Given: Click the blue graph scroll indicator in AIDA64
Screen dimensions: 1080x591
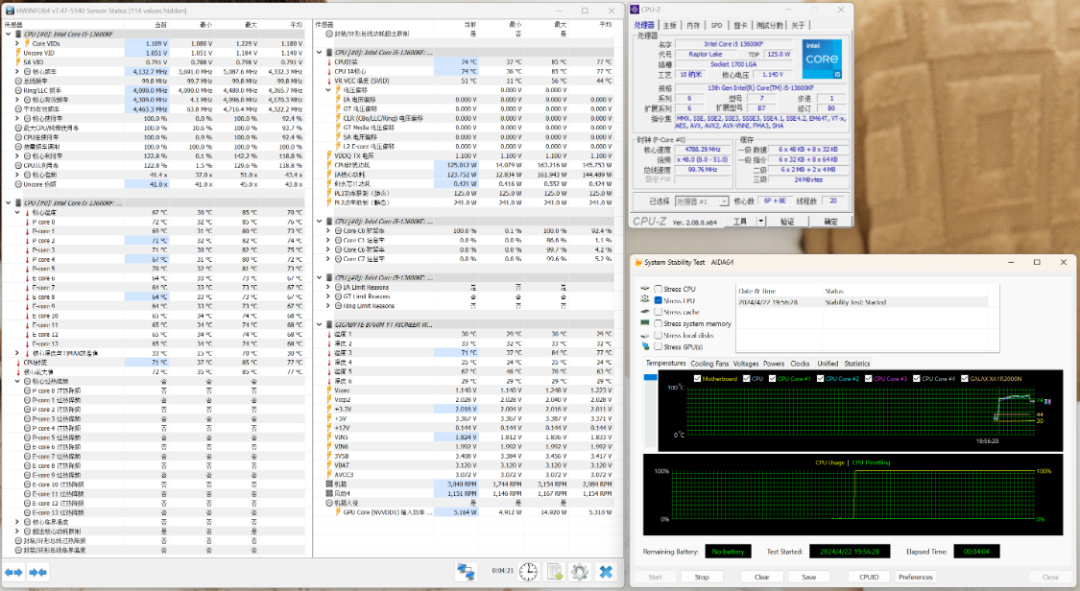Looking at the screenshot, I should click(651, 379).
